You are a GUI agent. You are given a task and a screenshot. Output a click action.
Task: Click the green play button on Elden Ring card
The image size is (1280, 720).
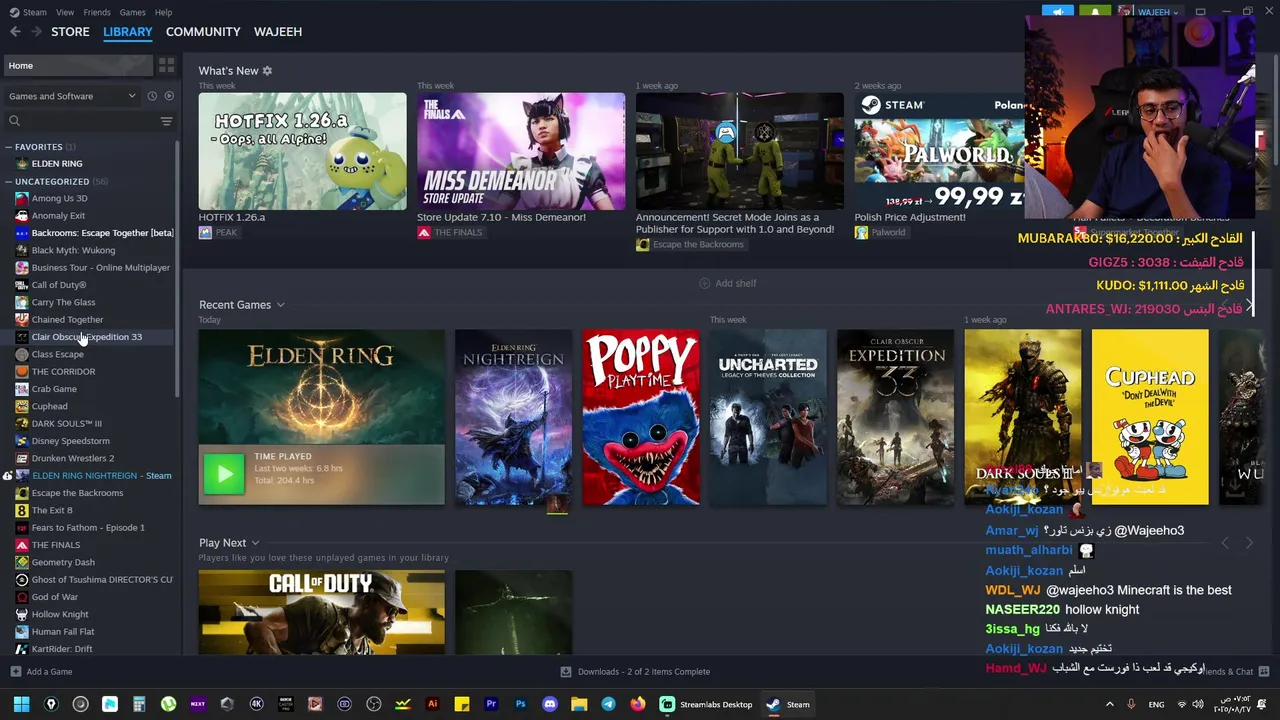pyautogui.click(x=224, y=474)
